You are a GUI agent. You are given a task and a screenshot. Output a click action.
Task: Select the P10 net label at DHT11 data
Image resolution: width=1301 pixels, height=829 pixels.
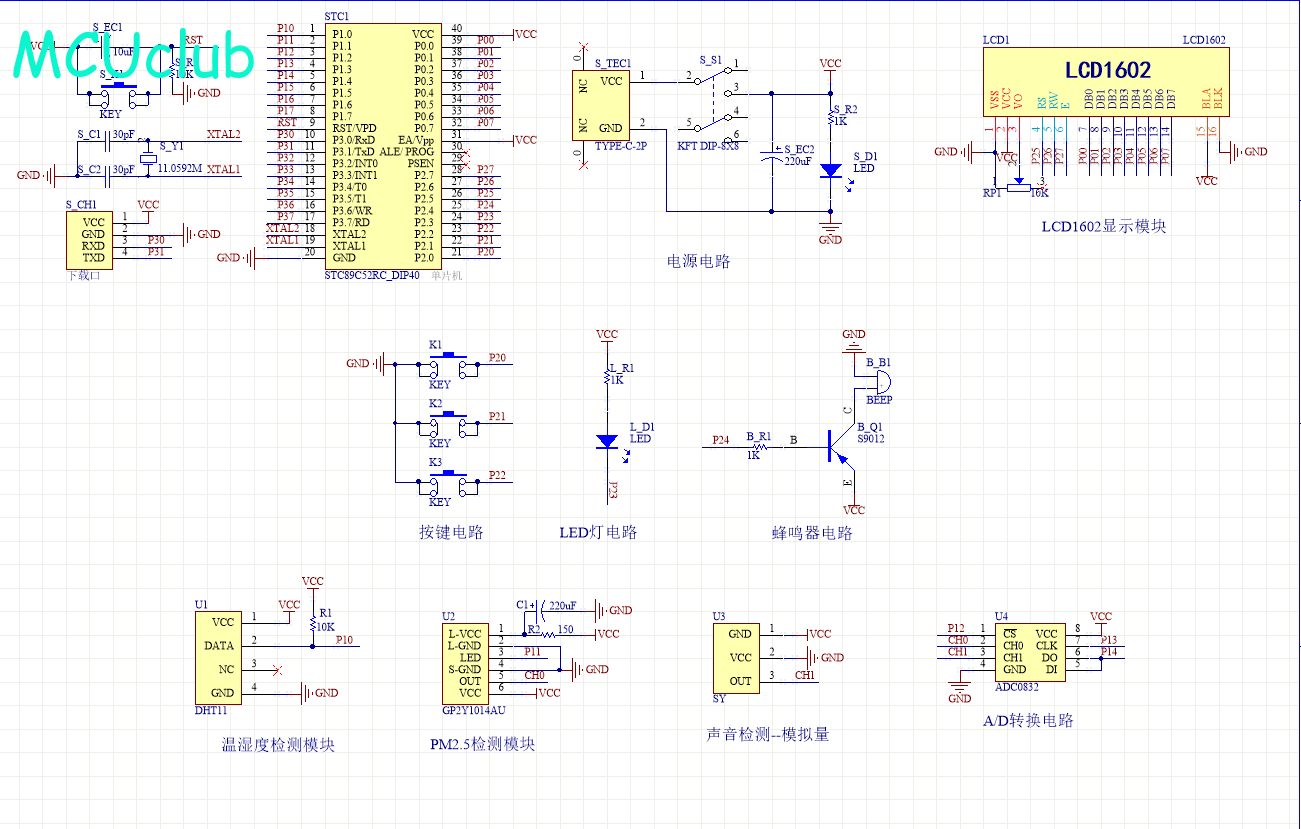(x=345, y=640)
